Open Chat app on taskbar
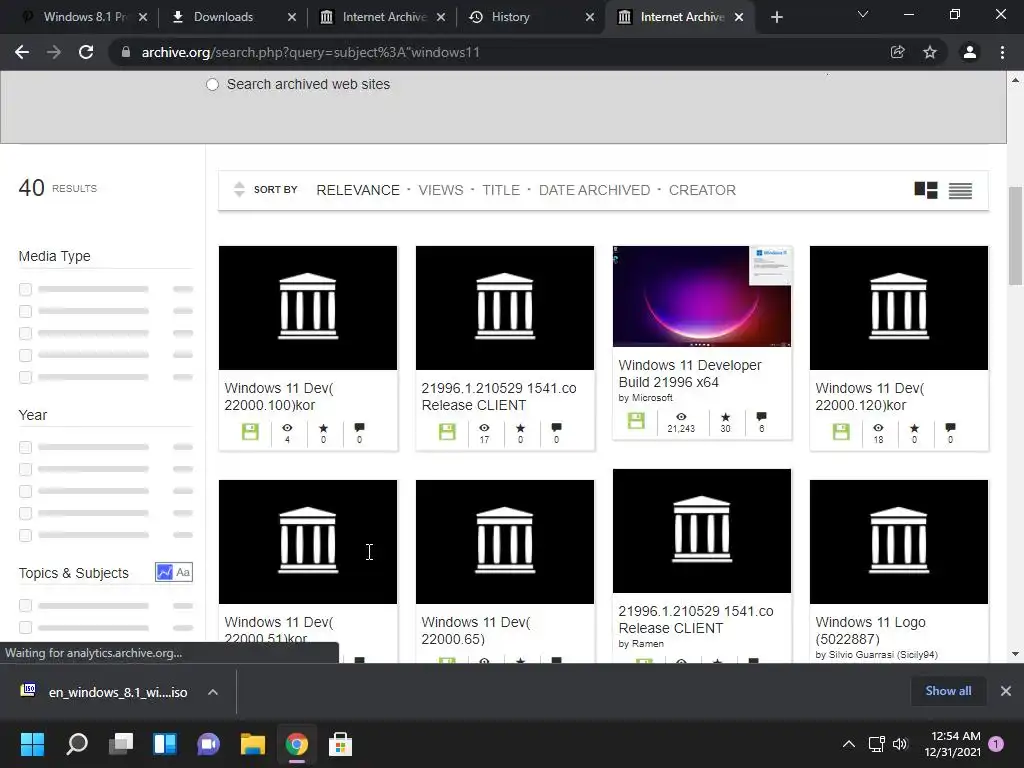Image resolution: width=1024 pixels, height=768 pixels. click(x=208, y=744)
